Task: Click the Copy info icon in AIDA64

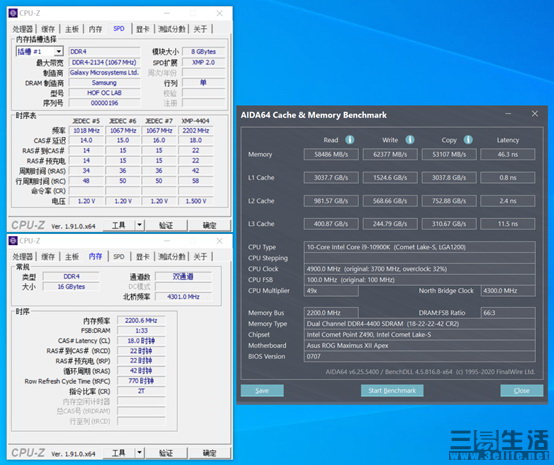Action: point(468,140)
